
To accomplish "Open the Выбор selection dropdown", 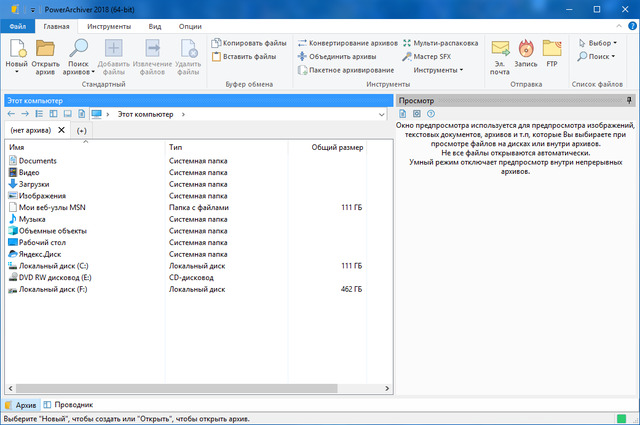I will (599, 43).
